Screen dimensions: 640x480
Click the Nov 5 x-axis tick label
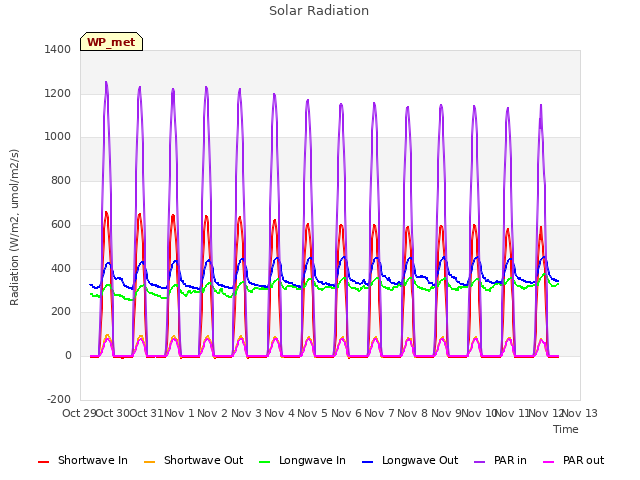312,413
